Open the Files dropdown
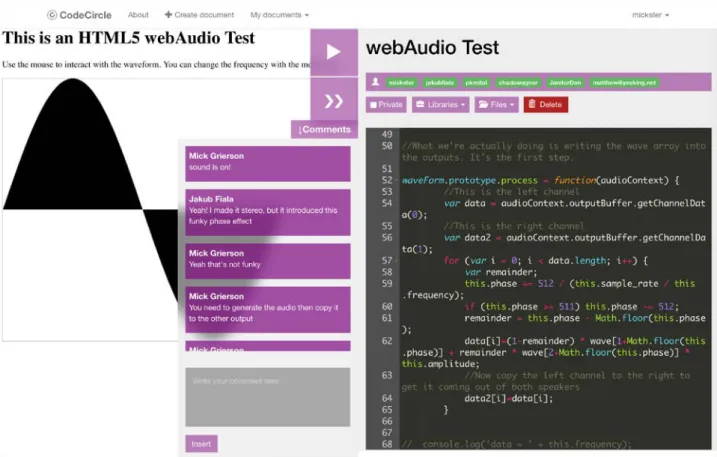This screenshot has height=457, width=717. pyautogui.click(x=497, y=104)
